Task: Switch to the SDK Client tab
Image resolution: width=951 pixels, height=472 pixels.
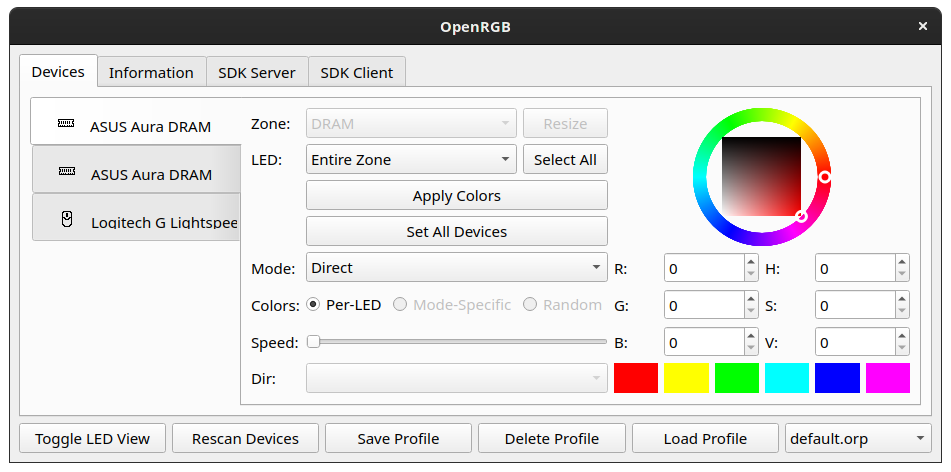Action: coord(357,73)
